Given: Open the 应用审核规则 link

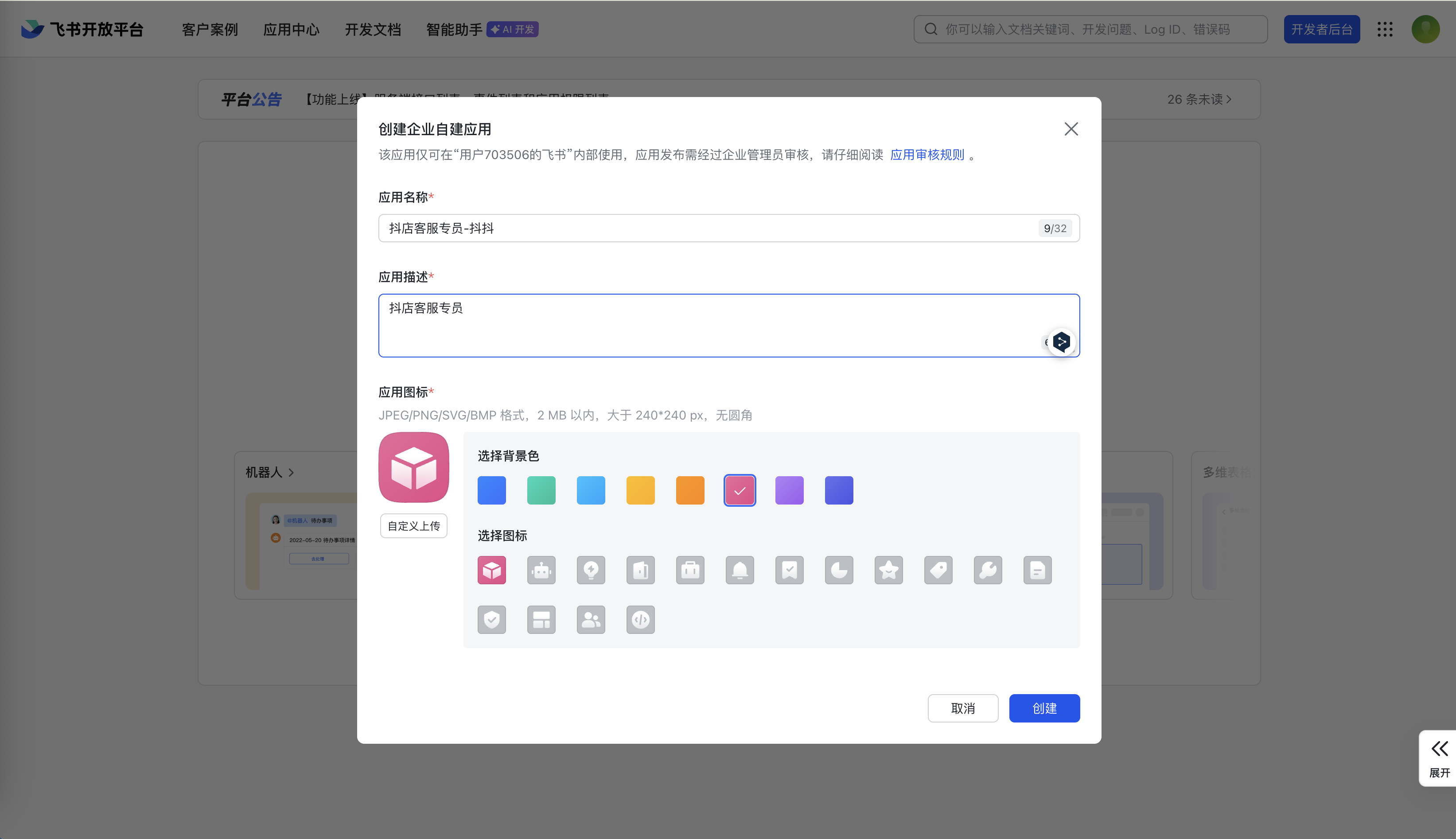Looking at the screenshot, I should (927, 155).
